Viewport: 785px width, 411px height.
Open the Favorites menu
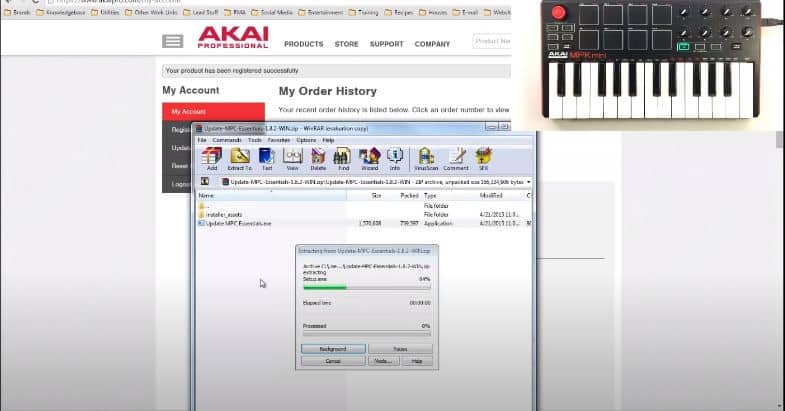[x=279, y=140]
